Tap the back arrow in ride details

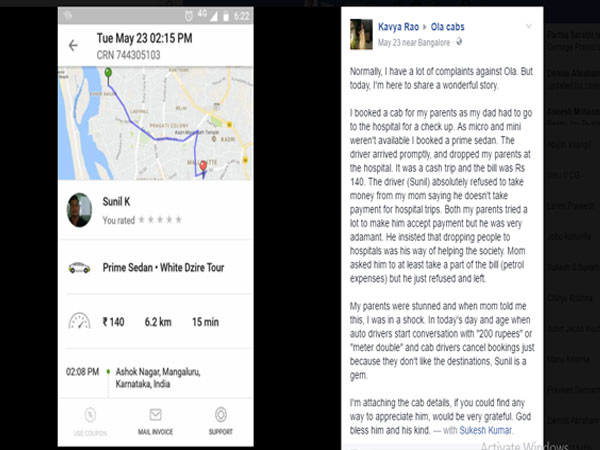[73, 46]
